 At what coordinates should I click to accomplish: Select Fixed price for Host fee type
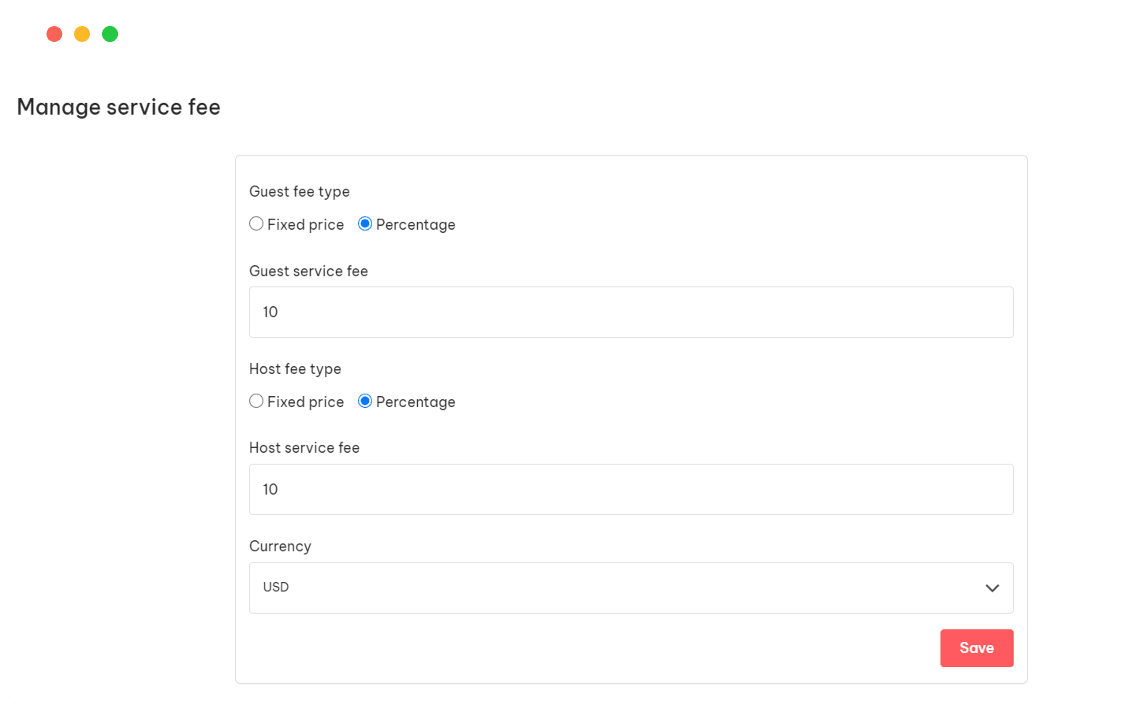pyautogui.click(x=256, y=400)
